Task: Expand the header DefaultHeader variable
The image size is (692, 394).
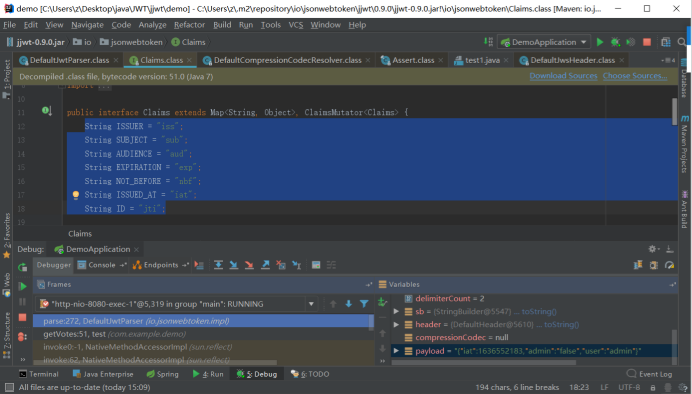Action: (396, 325)
